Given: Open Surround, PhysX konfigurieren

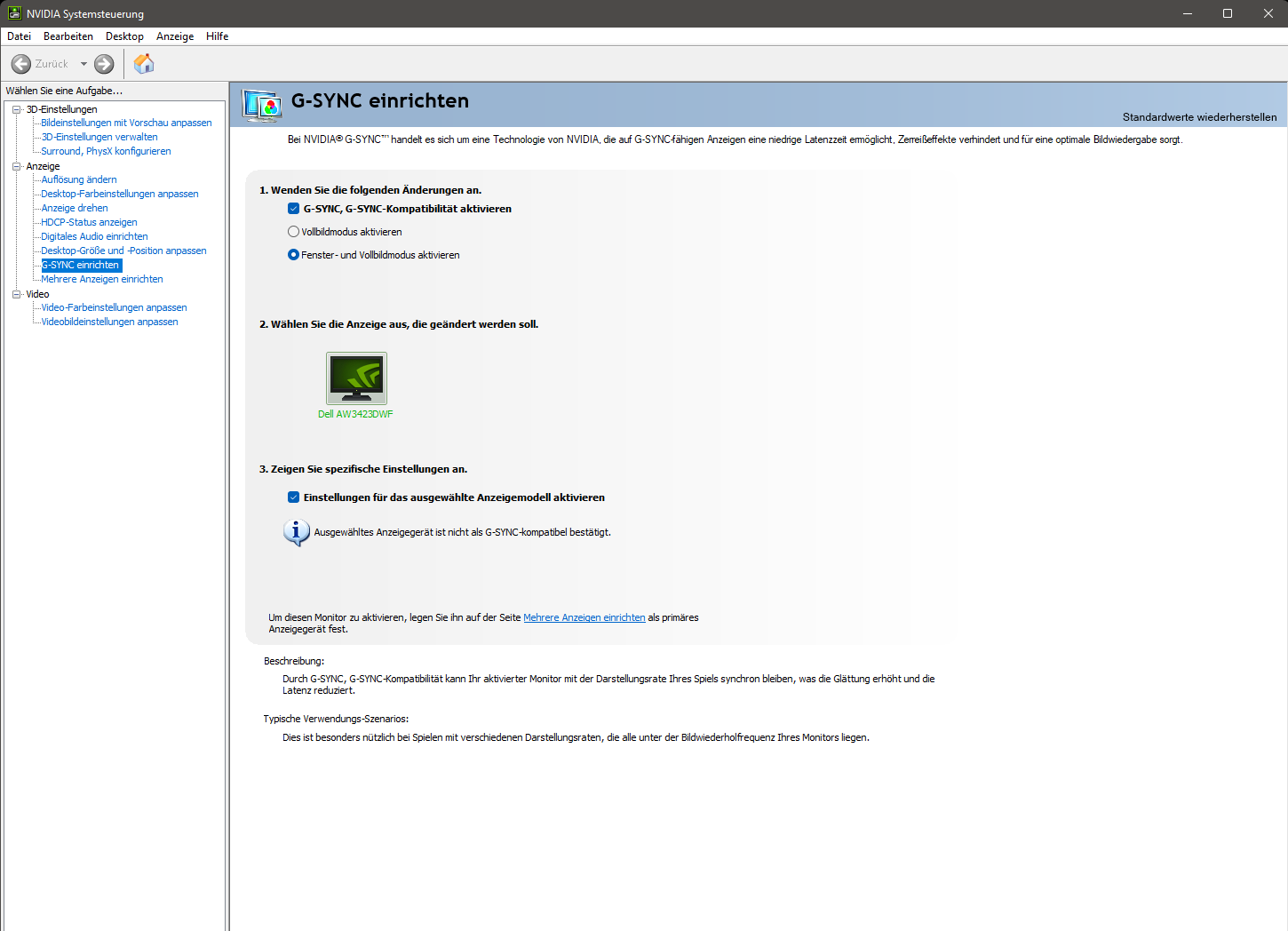Looking at the screenshot, I should pyautogui.click(x=106, y=151).
